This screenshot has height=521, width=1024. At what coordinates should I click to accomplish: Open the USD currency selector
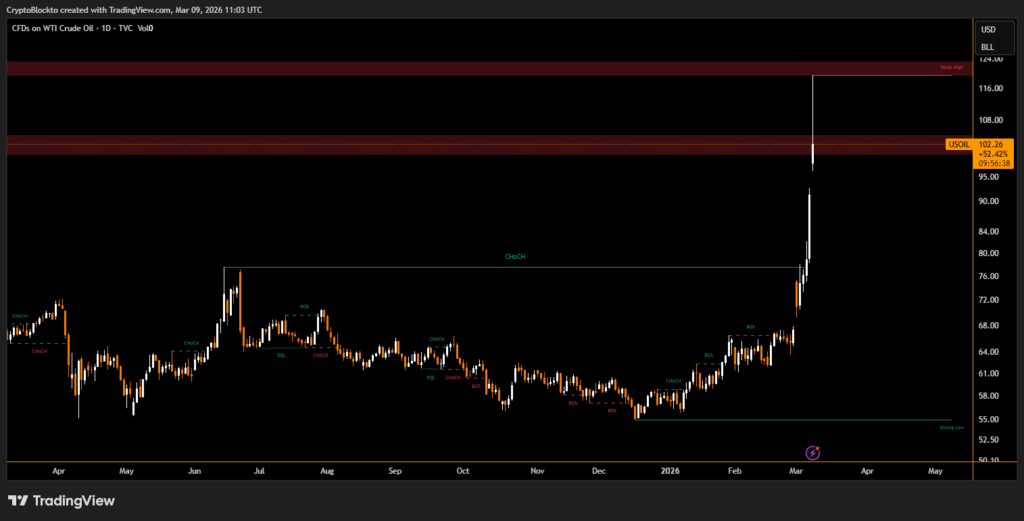tap(988, 29)
